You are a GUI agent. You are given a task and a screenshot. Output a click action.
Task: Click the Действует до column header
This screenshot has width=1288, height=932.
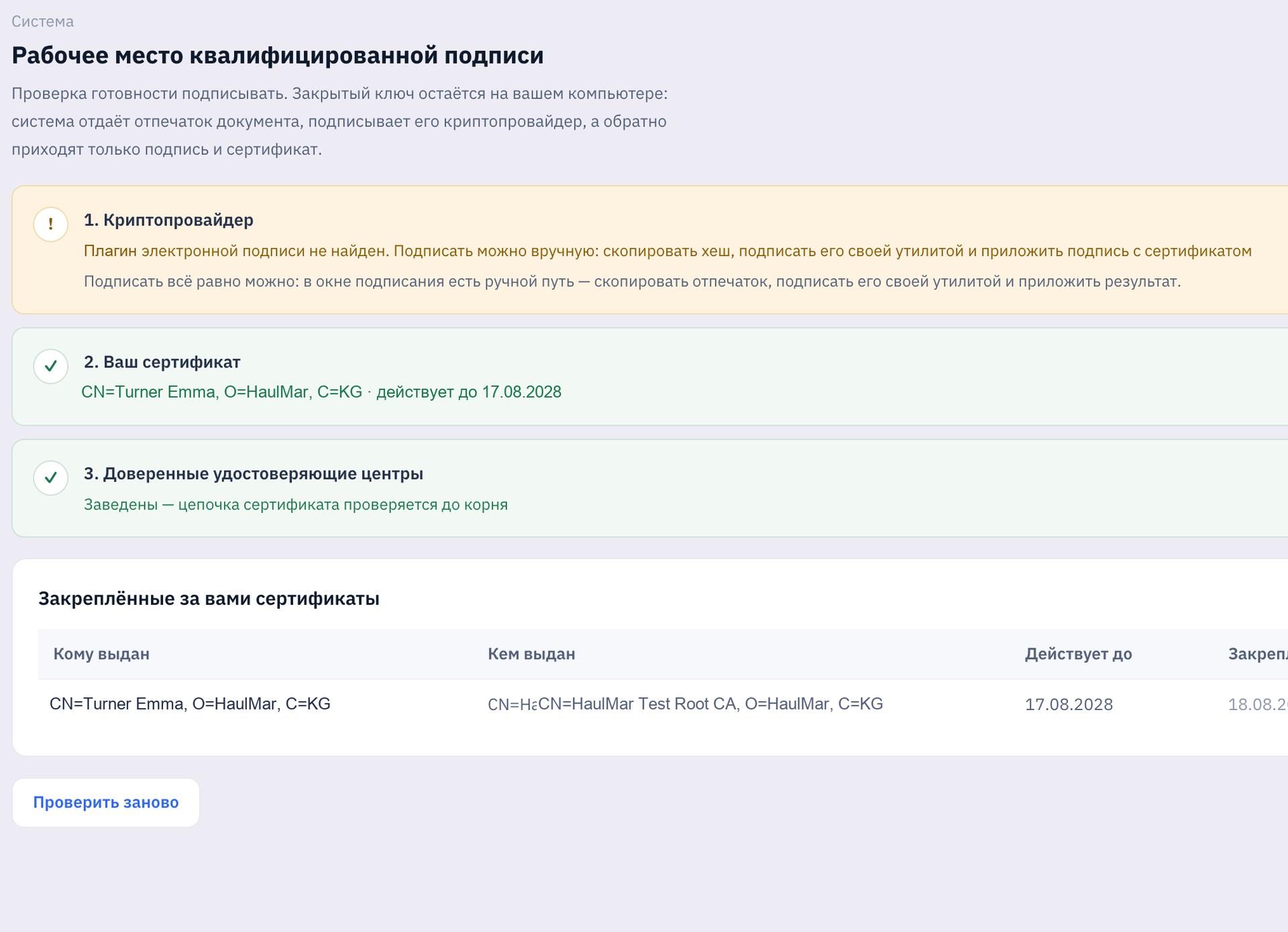[1078, 654]
